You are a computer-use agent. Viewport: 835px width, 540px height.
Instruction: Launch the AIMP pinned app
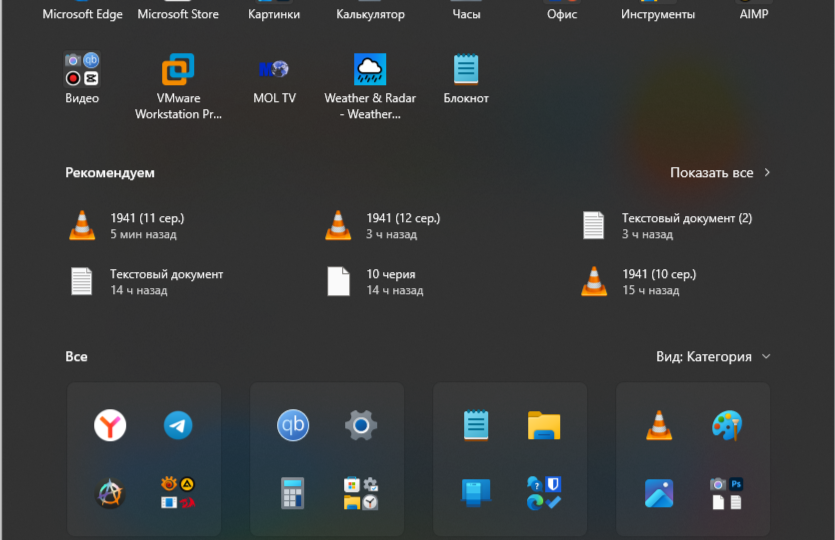[754, 12]
